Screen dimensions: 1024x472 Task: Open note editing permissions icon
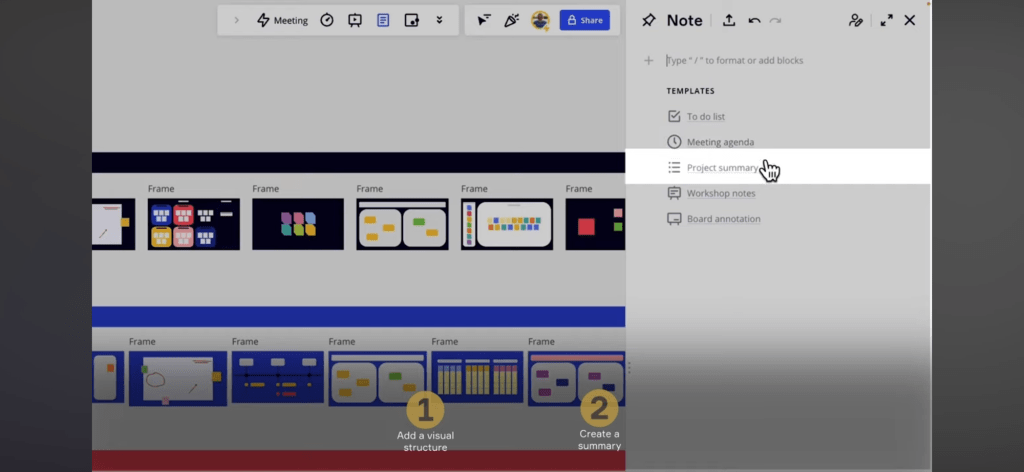coord(856,20)
